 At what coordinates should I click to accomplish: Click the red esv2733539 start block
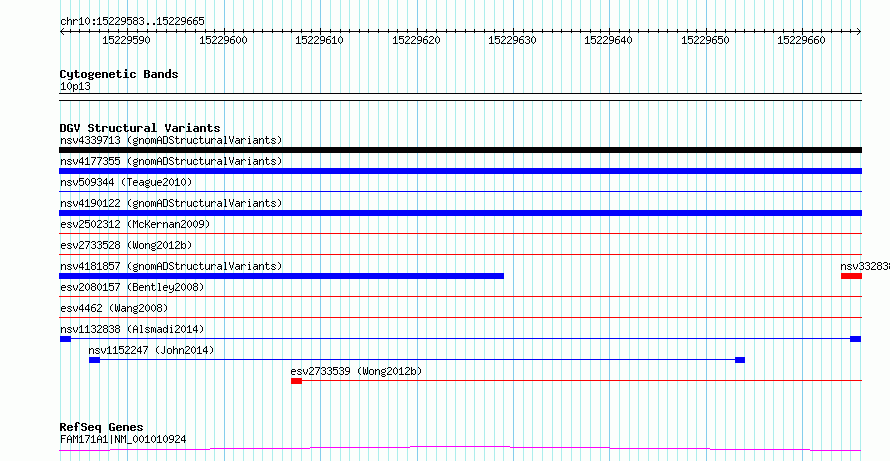(296, 381)
